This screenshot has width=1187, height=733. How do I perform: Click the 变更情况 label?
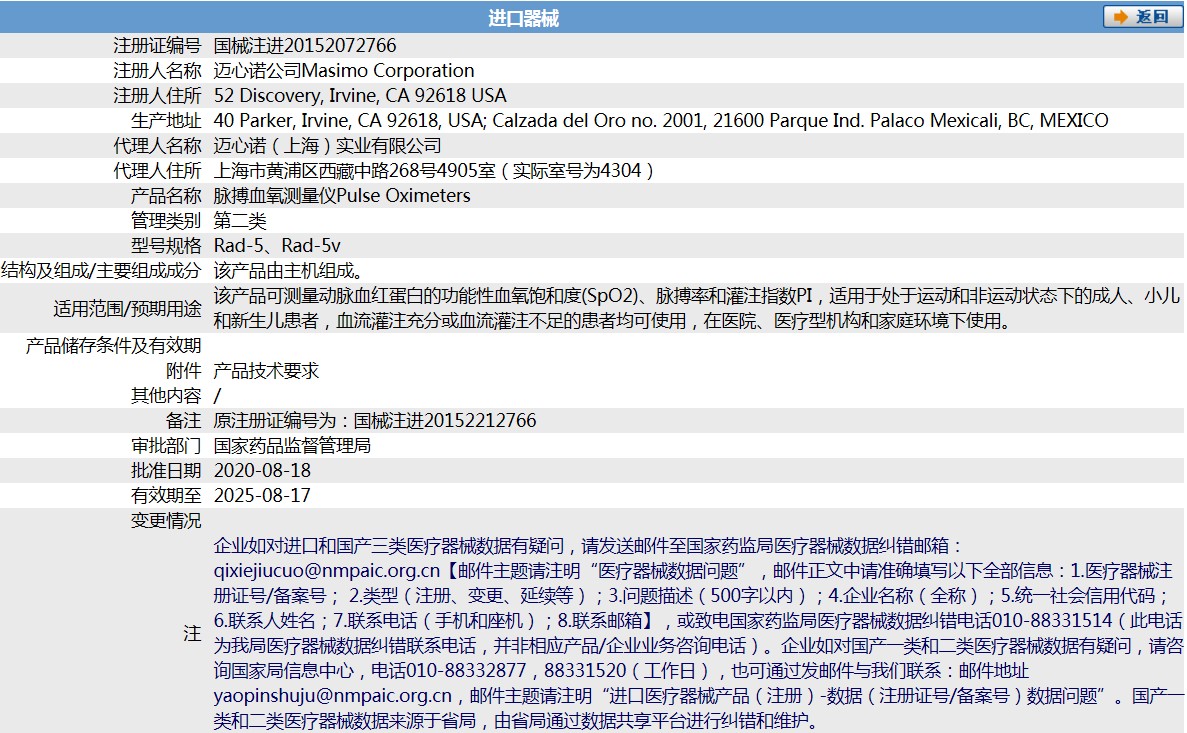coord(167,521)
